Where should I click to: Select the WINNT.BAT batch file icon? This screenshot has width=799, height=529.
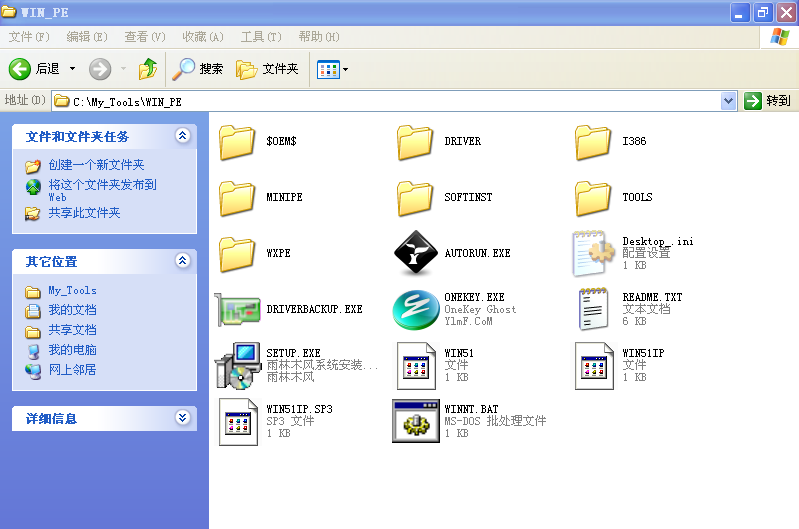point(416,421)
